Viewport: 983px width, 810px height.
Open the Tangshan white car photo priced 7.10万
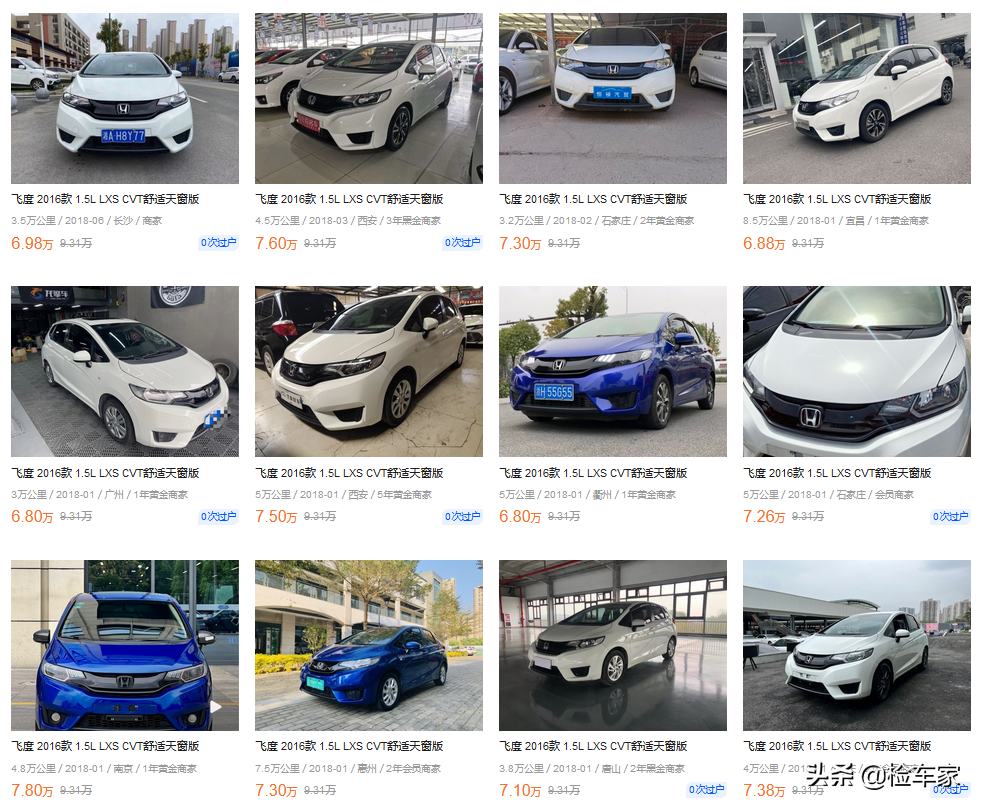612,645
